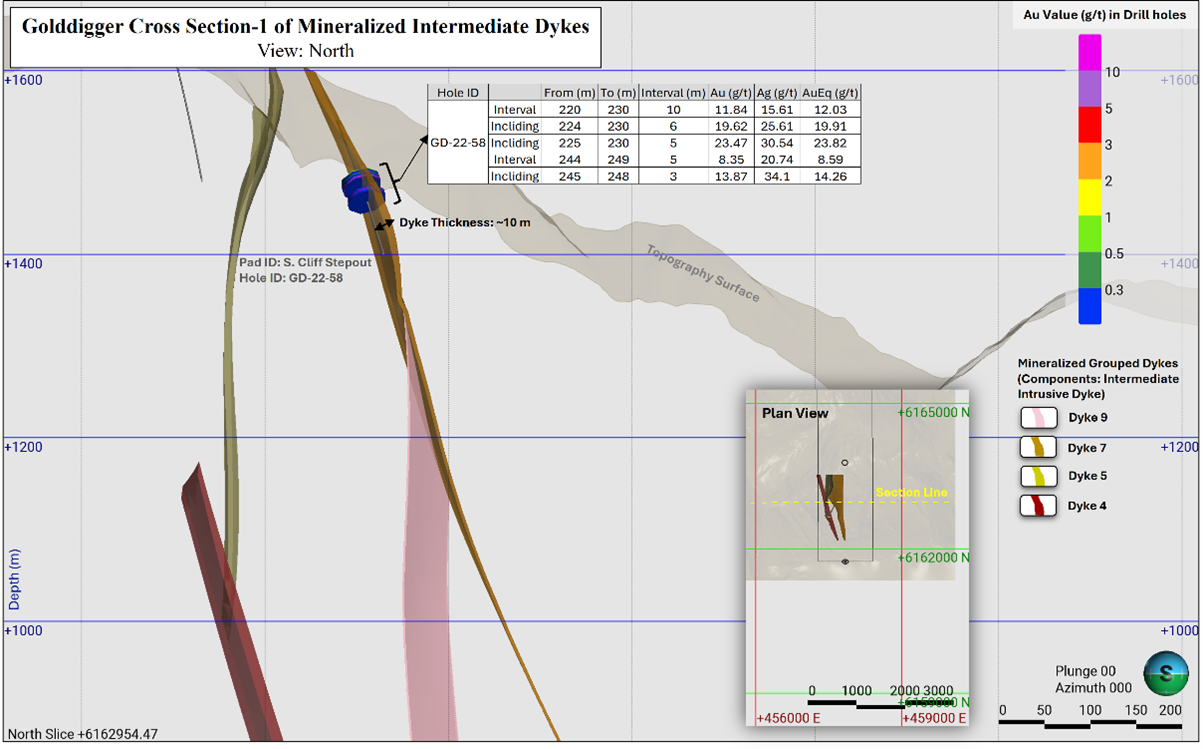Click the 'North Slice +6162954.47' text

(83, 733)
